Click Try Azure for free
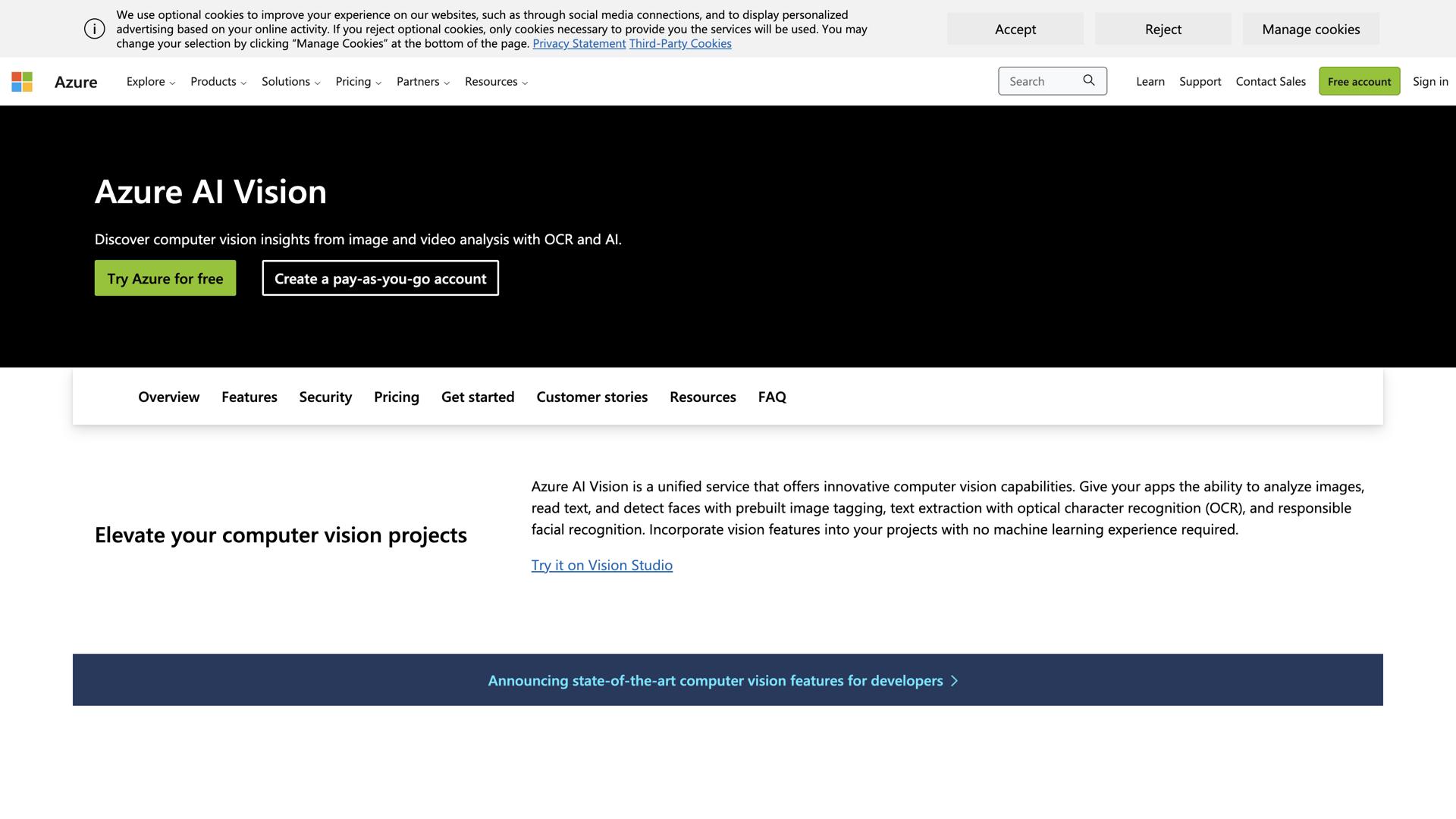The width and height of the screenshot is (1456, 819). click(165, 278)
